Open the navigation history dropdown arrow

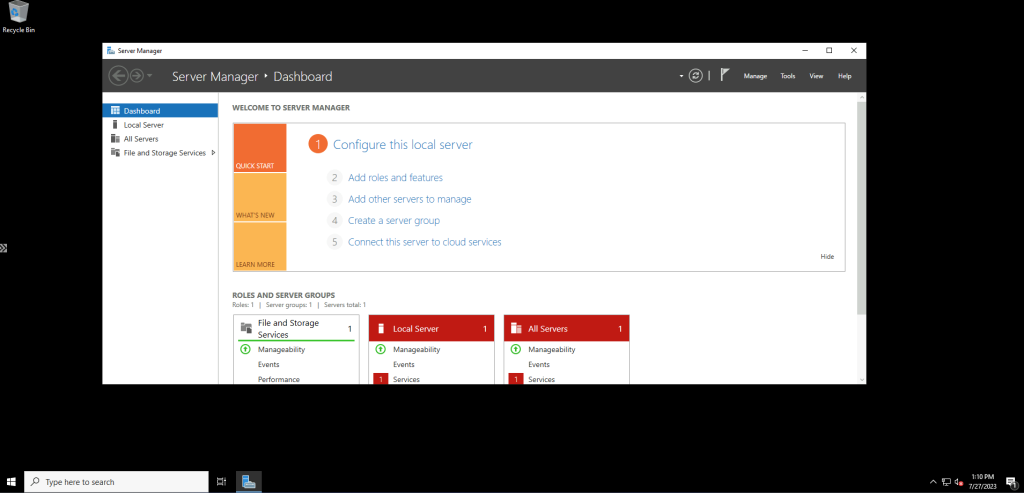150,76
